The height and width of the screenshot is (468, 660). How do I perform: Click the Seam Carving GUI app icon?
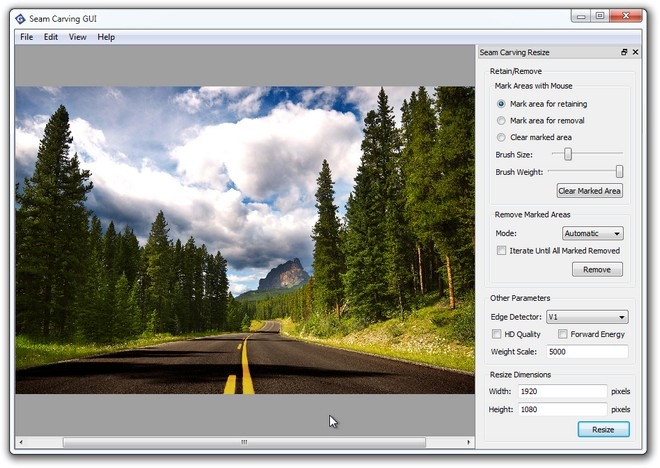tap(20, 19)
